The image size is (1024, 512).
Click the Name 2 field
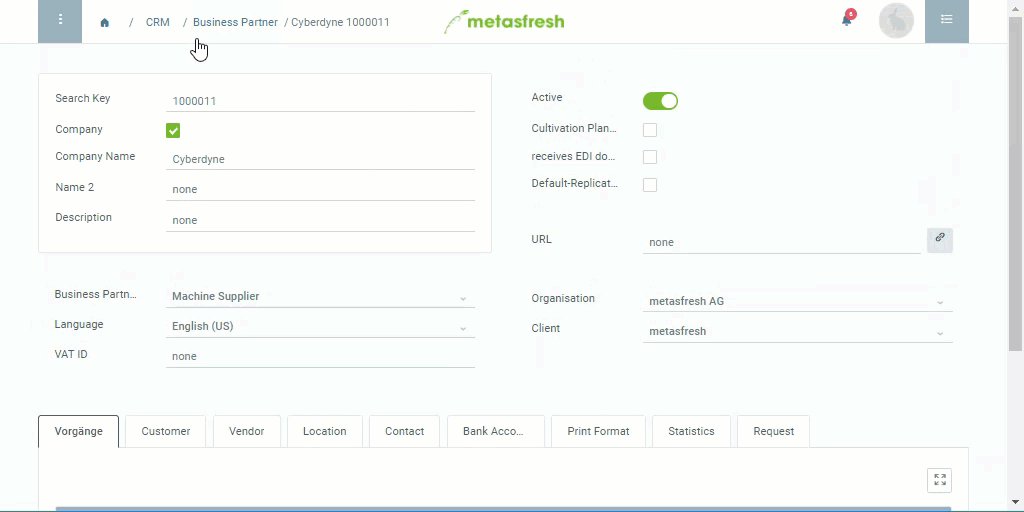[320, 189]
